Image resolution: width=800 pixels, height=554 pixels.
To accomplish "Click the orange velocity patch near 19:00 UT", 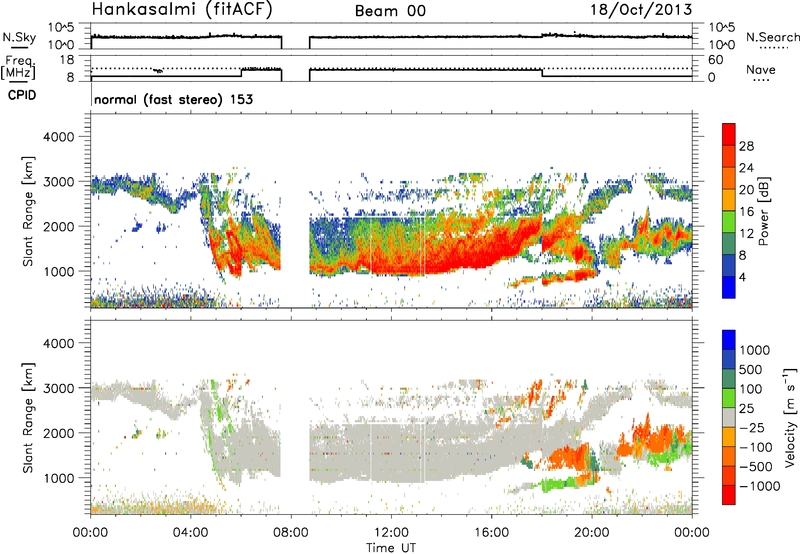I will (x=568, y=456).
